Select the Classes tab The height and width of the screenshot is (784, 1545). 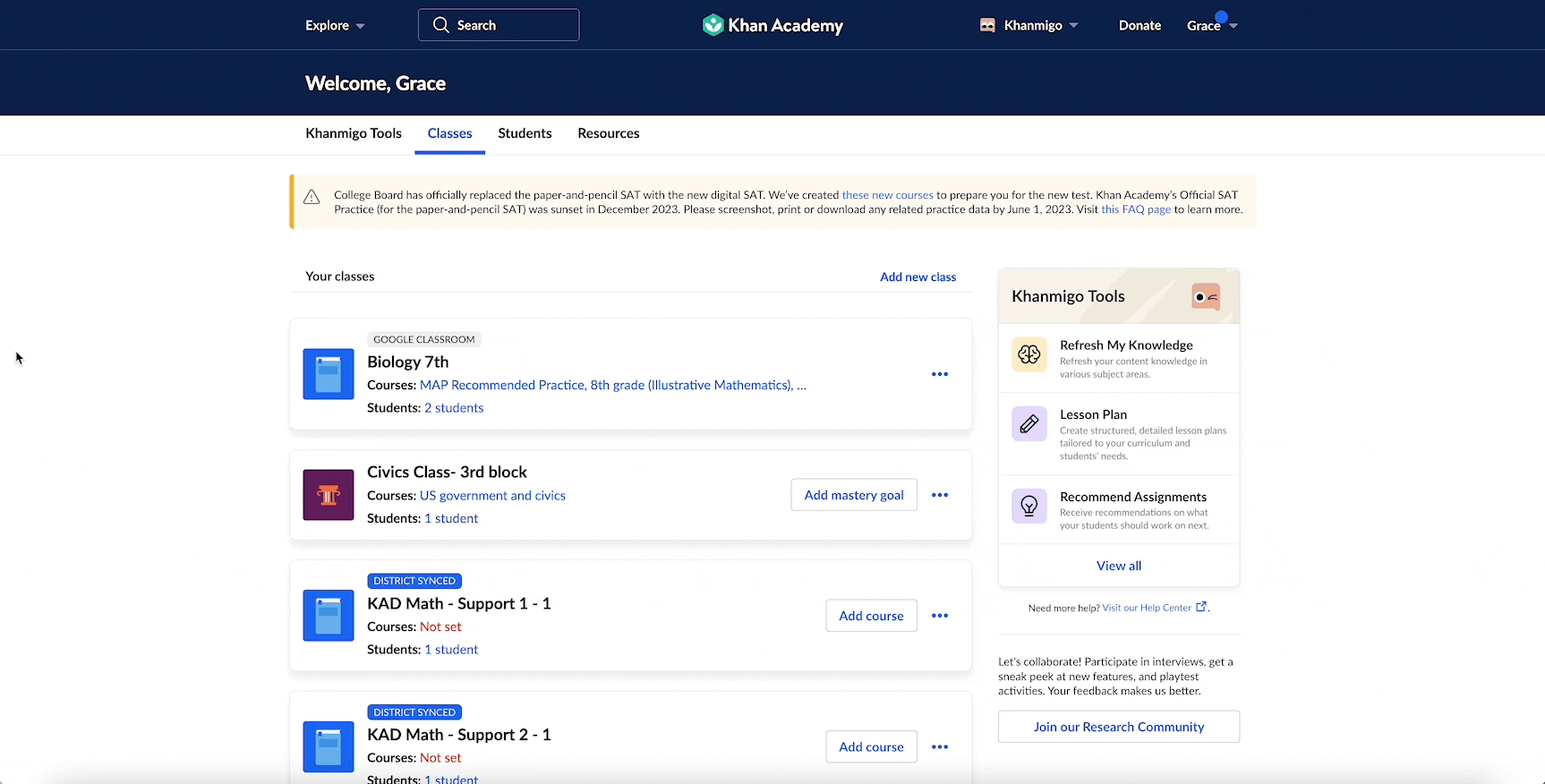(449, 133)
